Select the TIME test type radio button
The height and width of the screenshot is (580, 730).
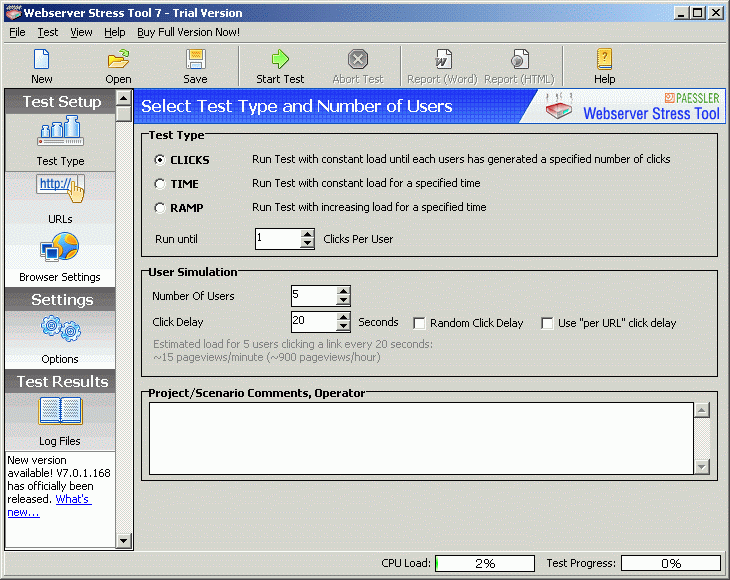(160, 184)
